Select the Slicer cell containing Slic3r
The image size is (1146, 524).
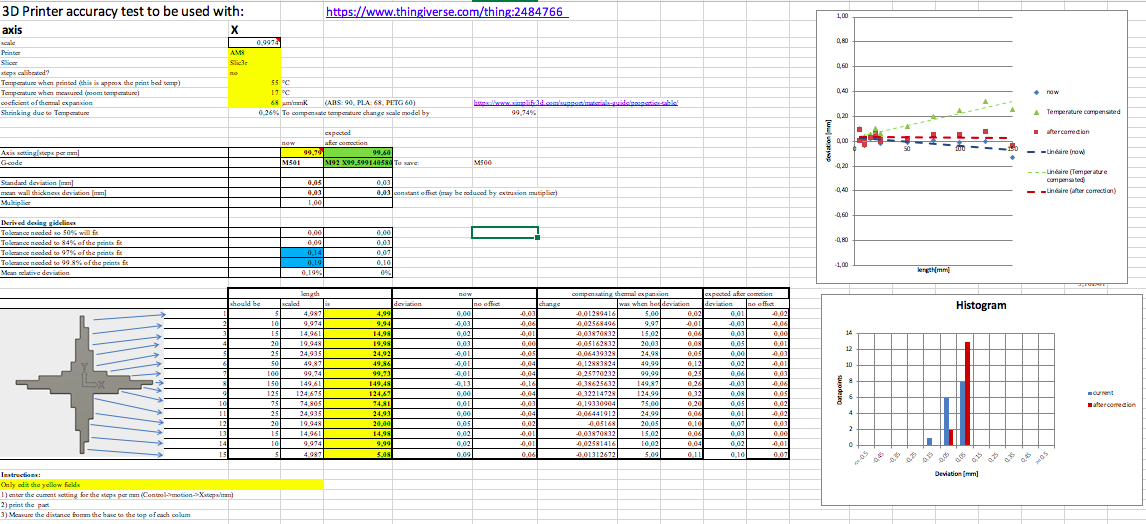[x=255, y=63]
